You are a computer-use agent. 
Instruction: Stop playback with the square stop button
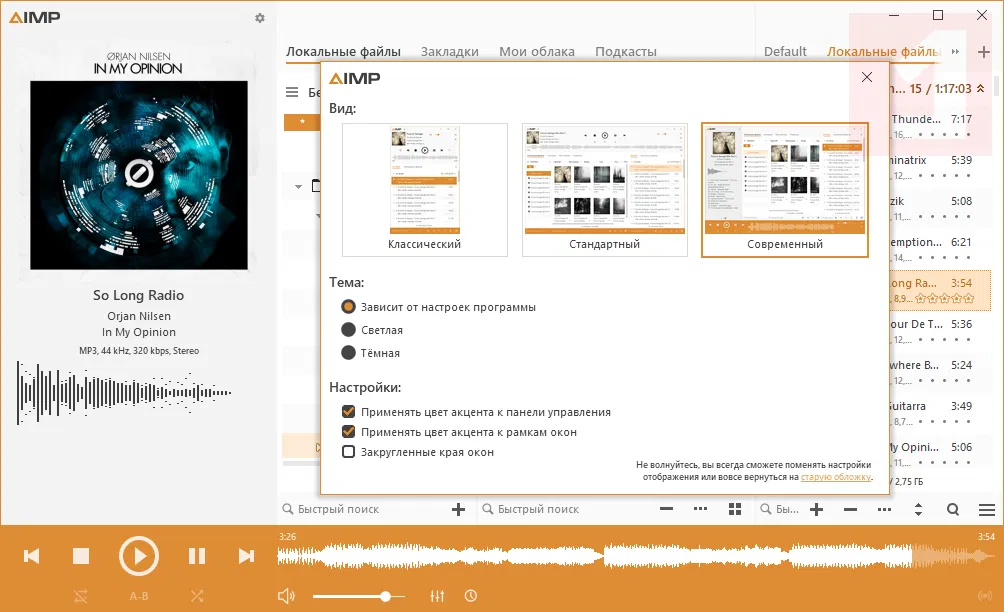coord(81,556)
